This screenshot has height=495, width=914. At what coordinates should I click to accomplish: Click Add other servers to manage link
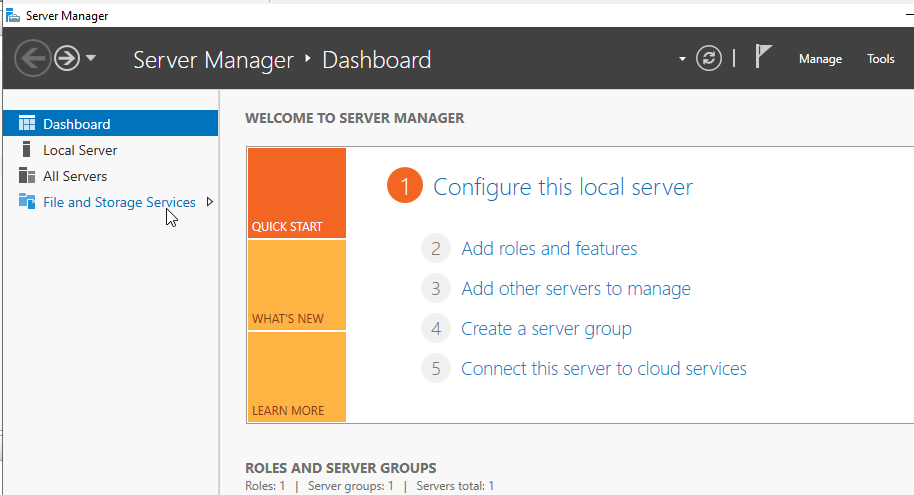click(576, 289)
